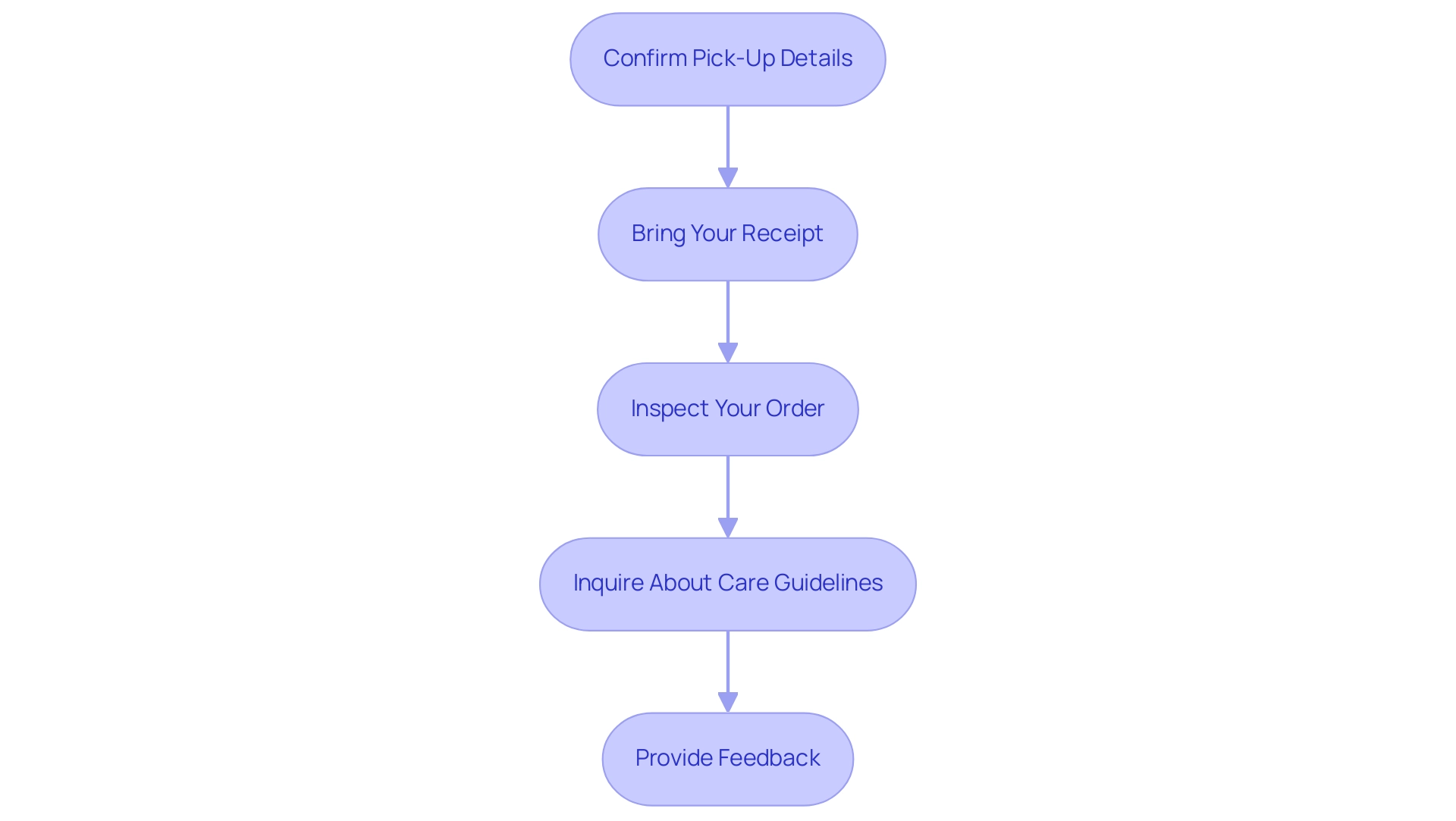Screen dimensions: 1456x821
Task: Click the Inspect Your Order flowchart node
Action: (x=728, y=409)
